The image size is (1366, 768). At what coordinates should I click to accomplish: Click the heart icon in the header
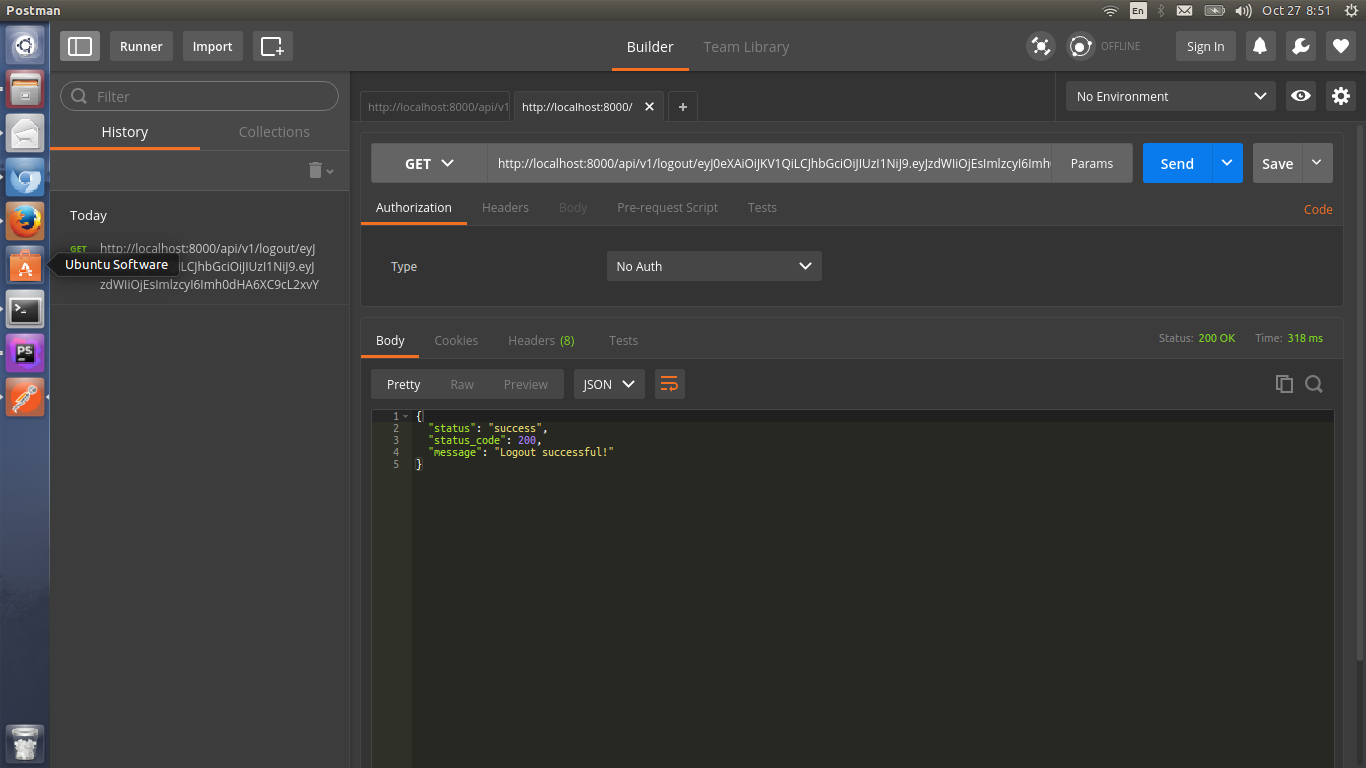(1339, 45)
